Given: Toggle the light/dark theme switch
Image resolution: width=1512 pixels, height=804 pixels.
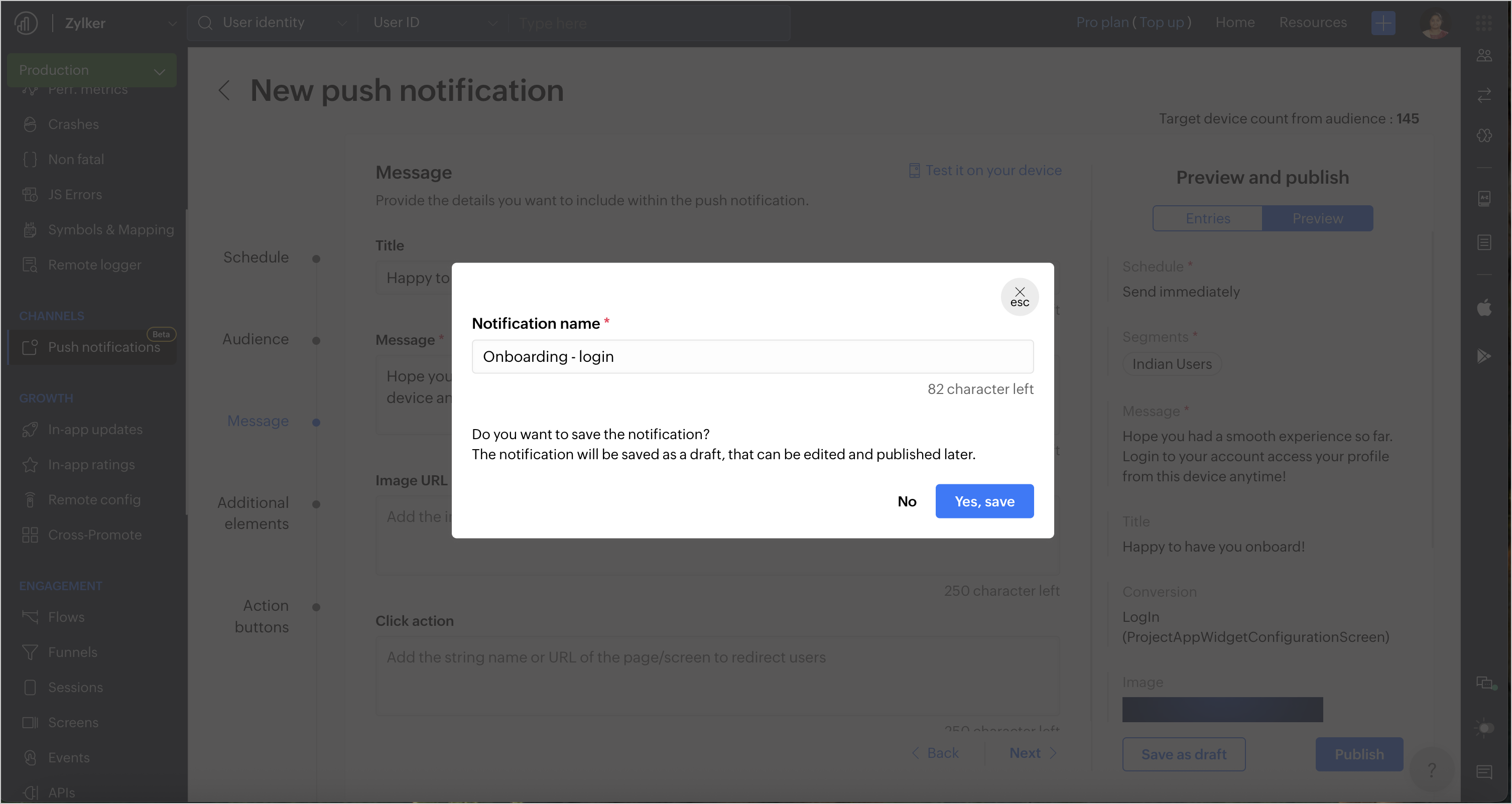Looking at the screenshot, I should tap(1484, 728).
